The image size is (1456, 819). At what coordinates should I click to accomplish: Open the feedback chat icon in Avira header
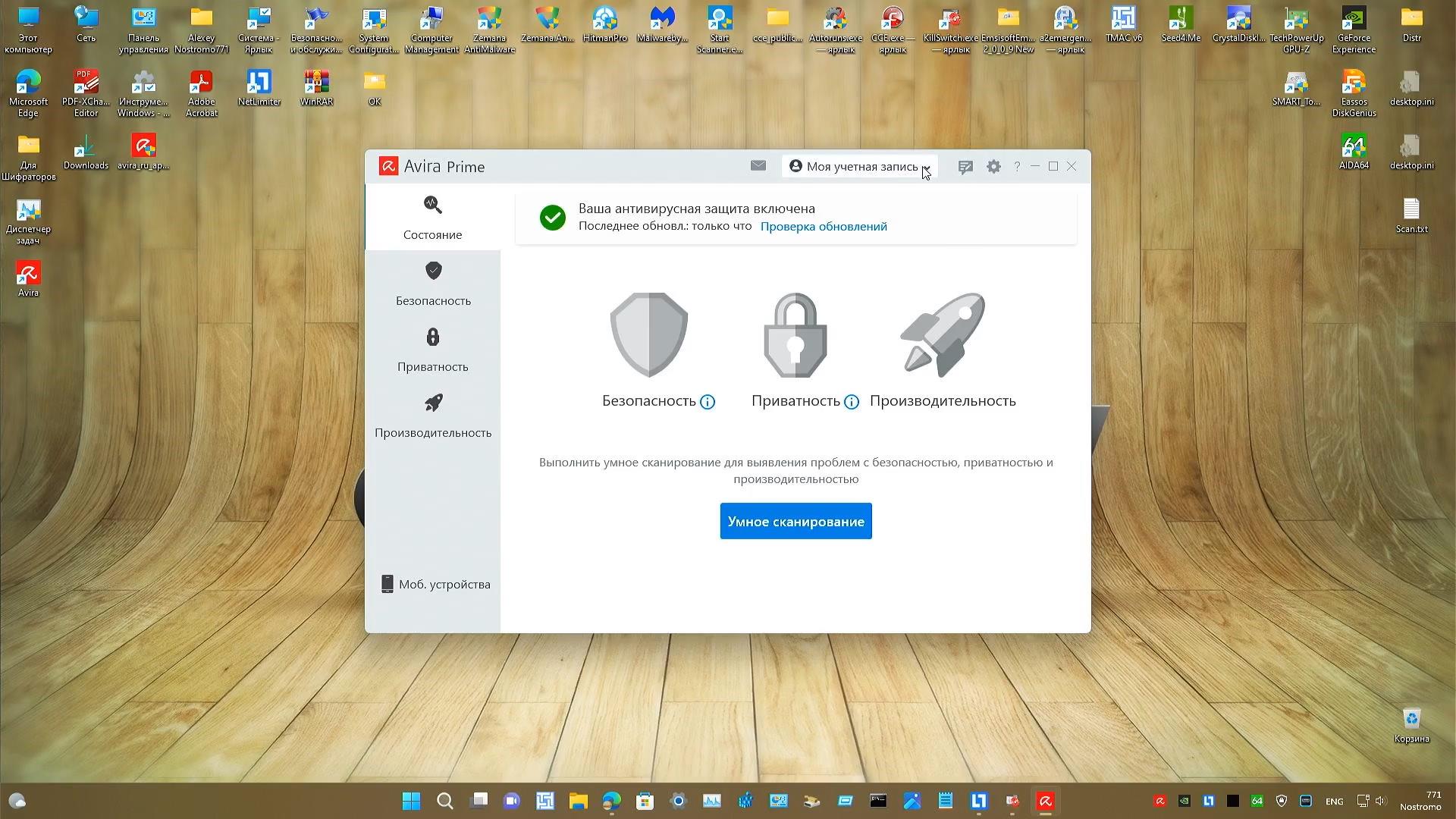click(965, 167)
